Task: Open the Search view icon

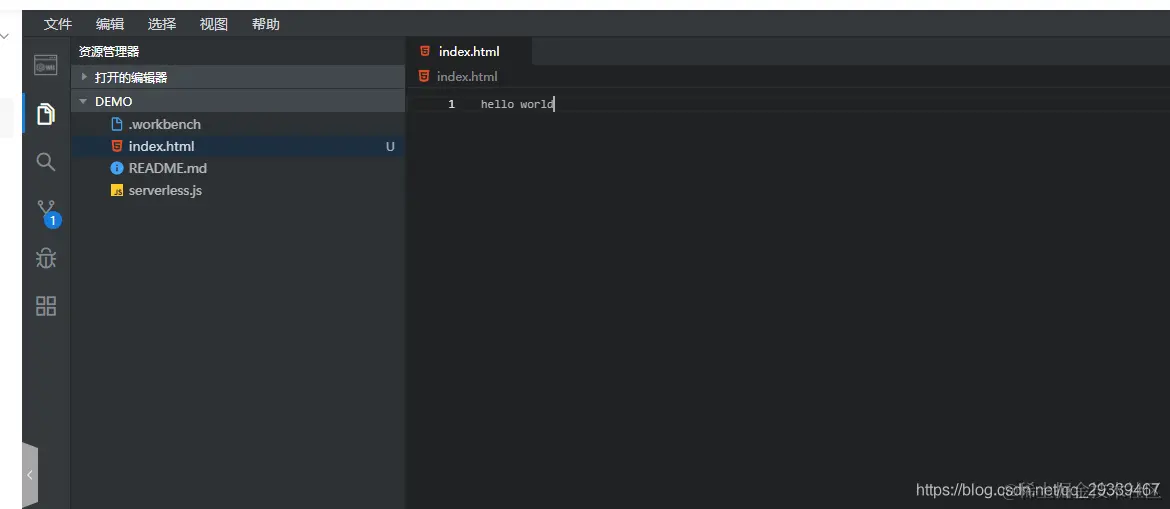Action: pos(46,162)
